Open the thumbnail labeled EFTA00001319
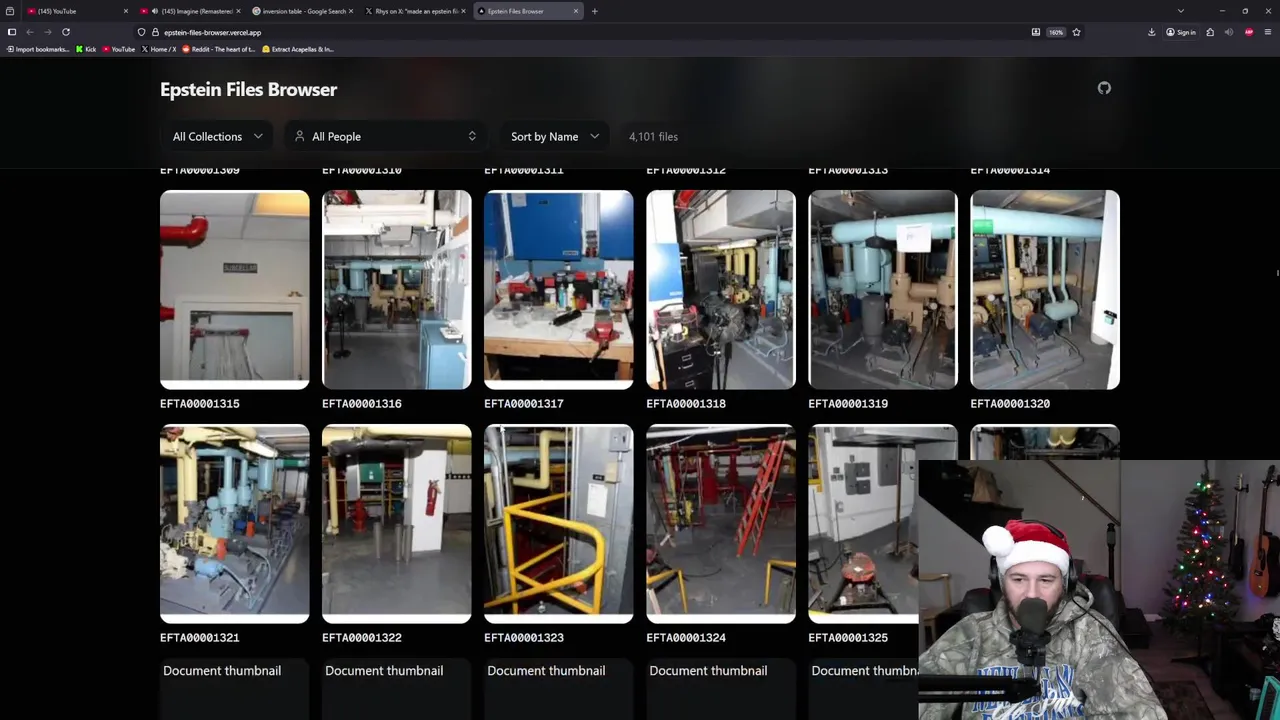Screen dimensions: 1280x720 point(883,289)
